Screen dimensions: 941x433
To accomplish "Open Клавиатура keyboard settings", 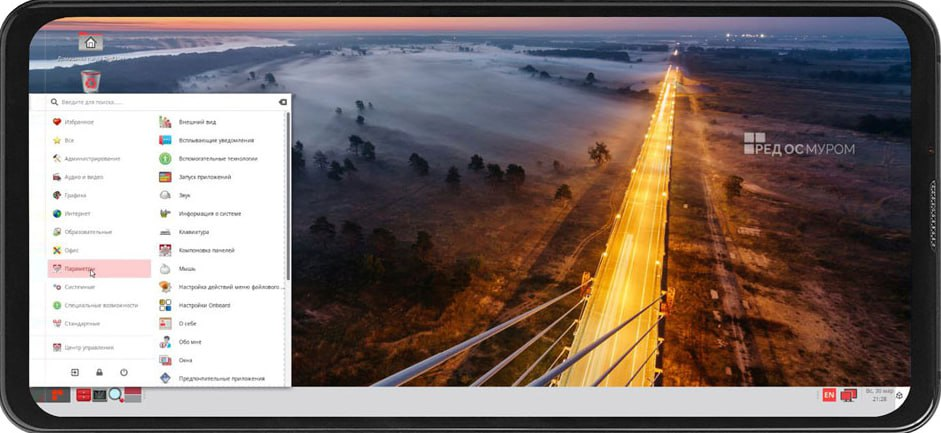I will click(x=221, y=232).
